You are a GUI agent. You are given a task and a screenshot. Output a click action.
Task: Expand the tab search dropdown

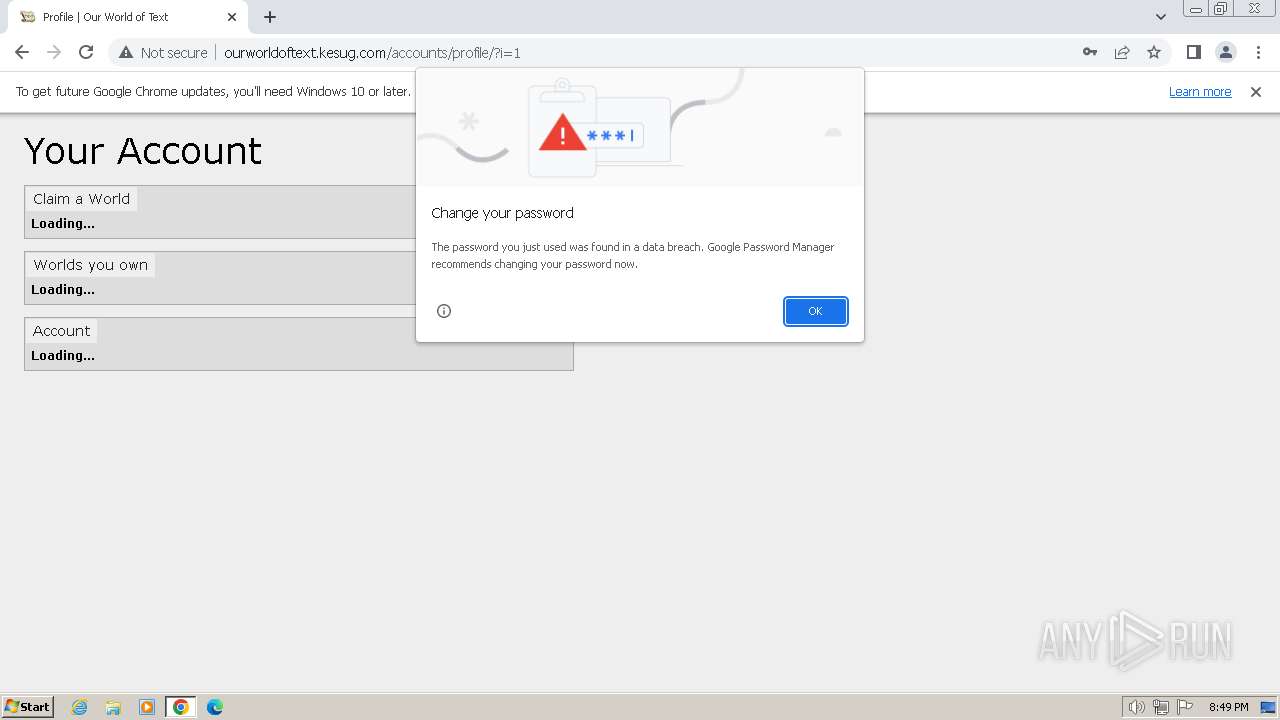[1160, 17]
